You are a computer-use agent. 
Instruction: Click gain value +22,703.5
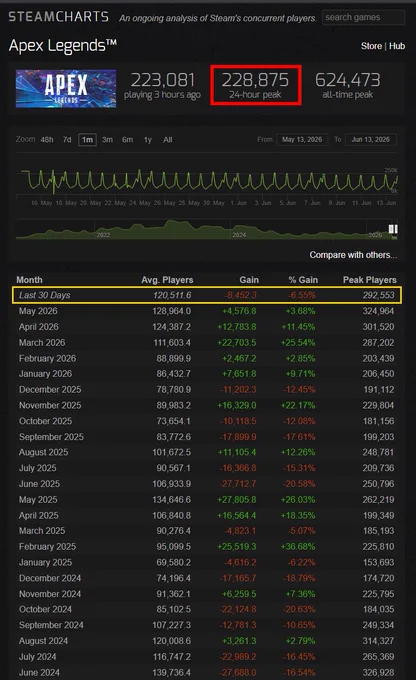237,343
